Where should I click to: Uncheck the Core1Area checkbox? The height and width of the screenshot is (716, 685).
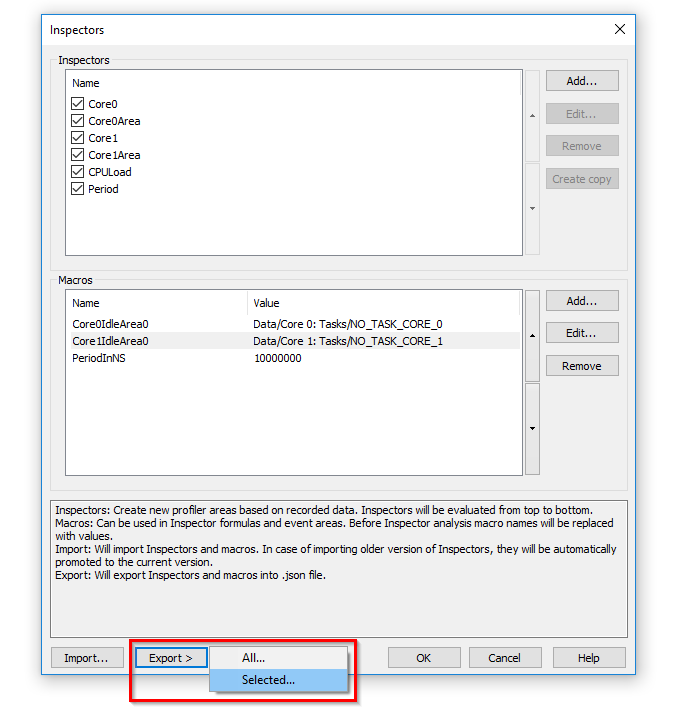pyautogui.click(x=78, y=155)
